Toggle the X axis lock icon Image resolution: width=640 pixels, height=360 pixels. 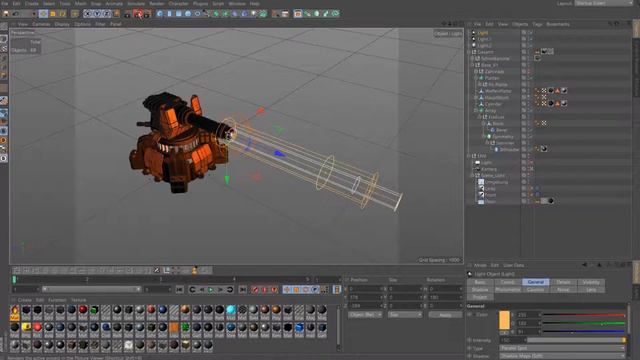(x=88, y=14)
